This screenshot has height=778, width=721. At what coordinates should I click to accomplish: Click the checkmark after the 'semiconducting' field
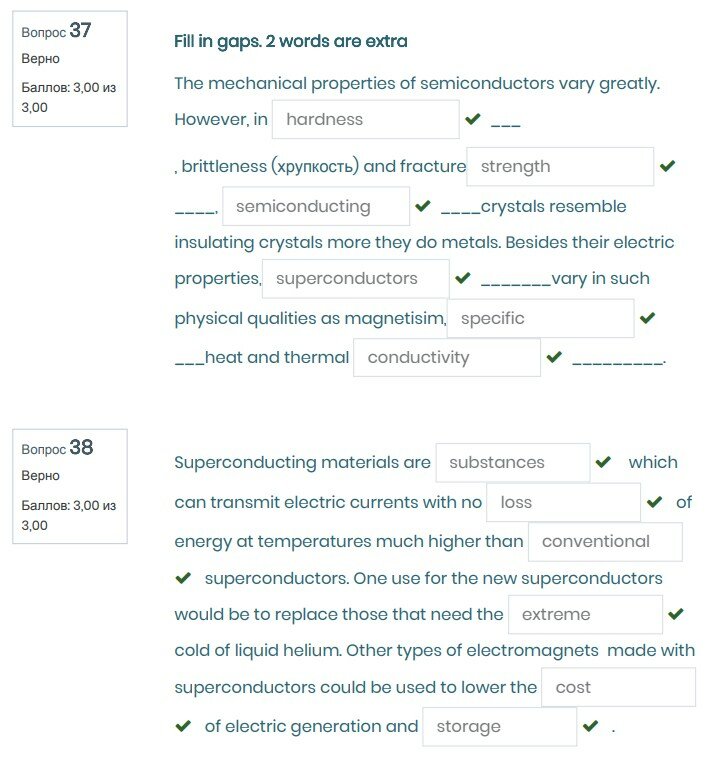pyautogui.click(x=423, y=206)
